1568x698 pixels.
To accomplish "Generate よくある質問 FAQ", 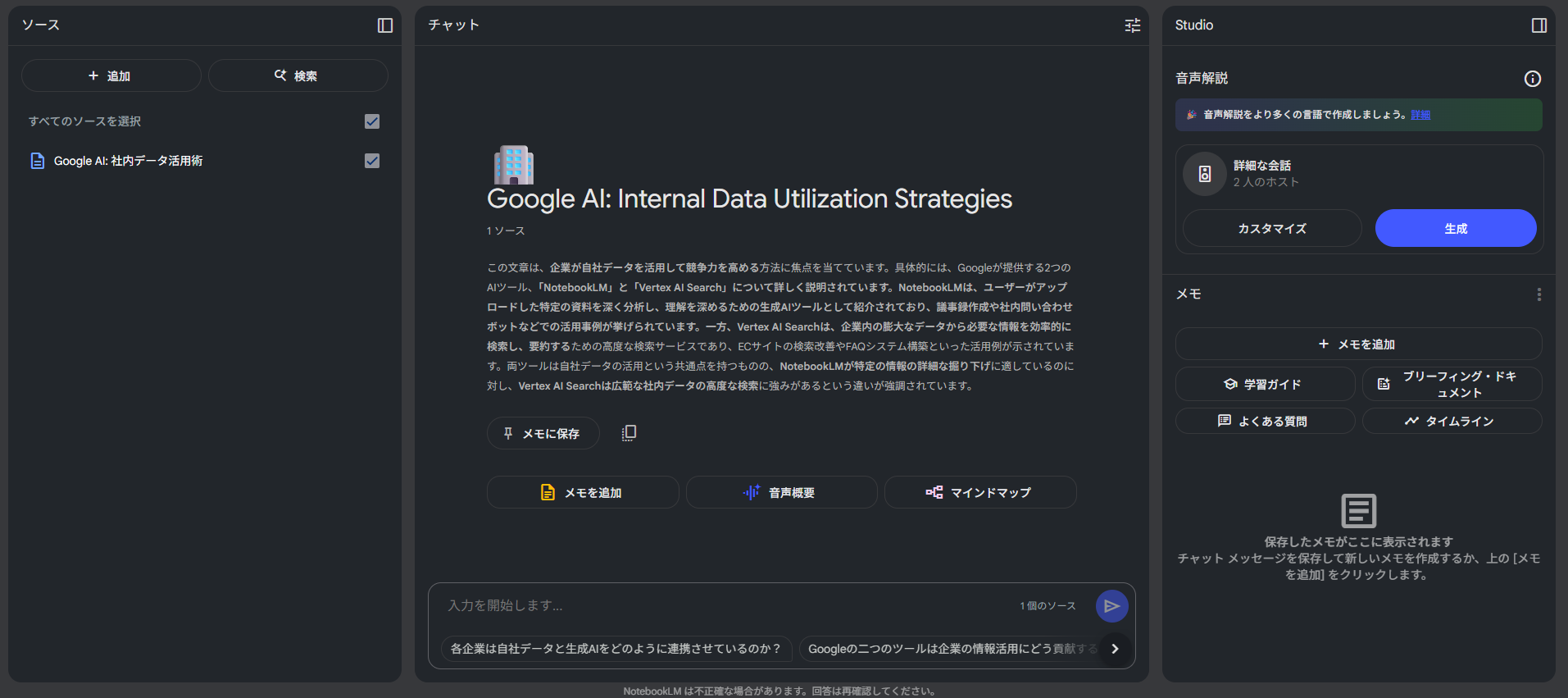I will tap(1266, 421).
